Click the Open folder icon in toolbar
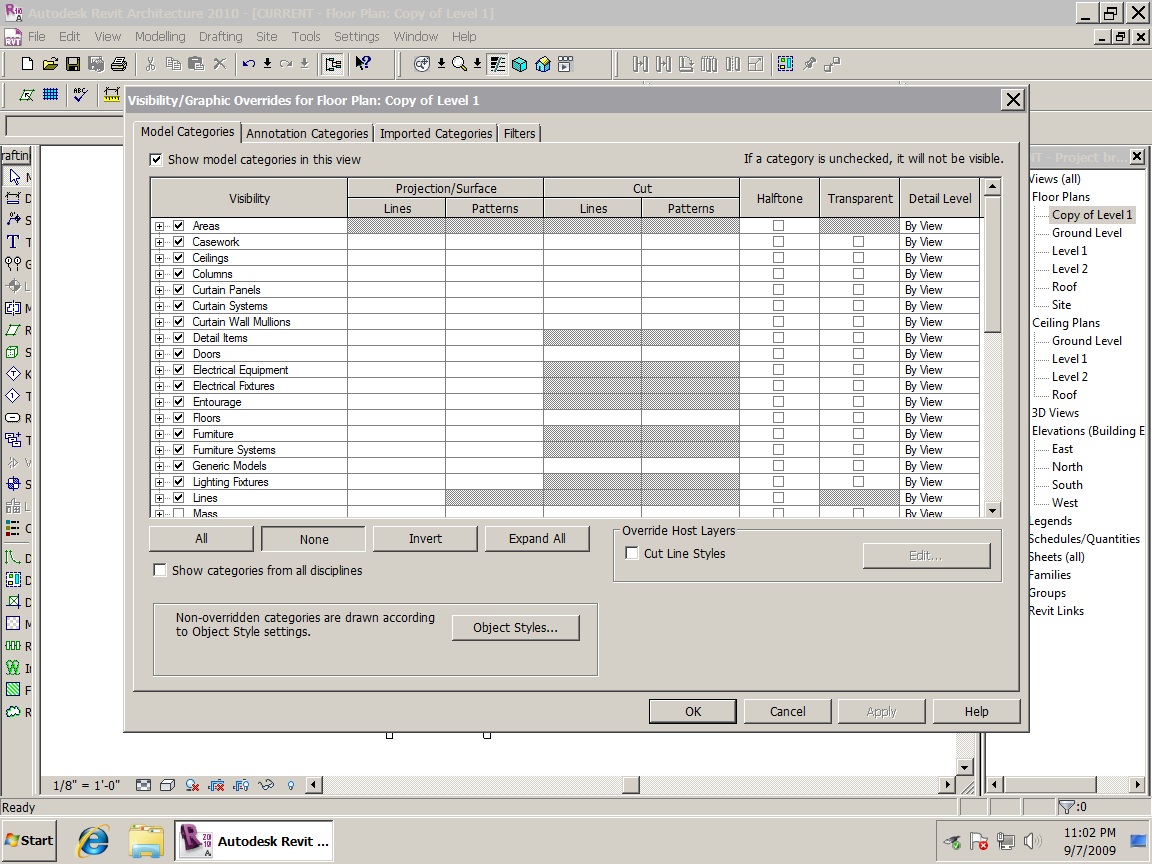This screenshot has height=864, width=1152. (50, 64)
